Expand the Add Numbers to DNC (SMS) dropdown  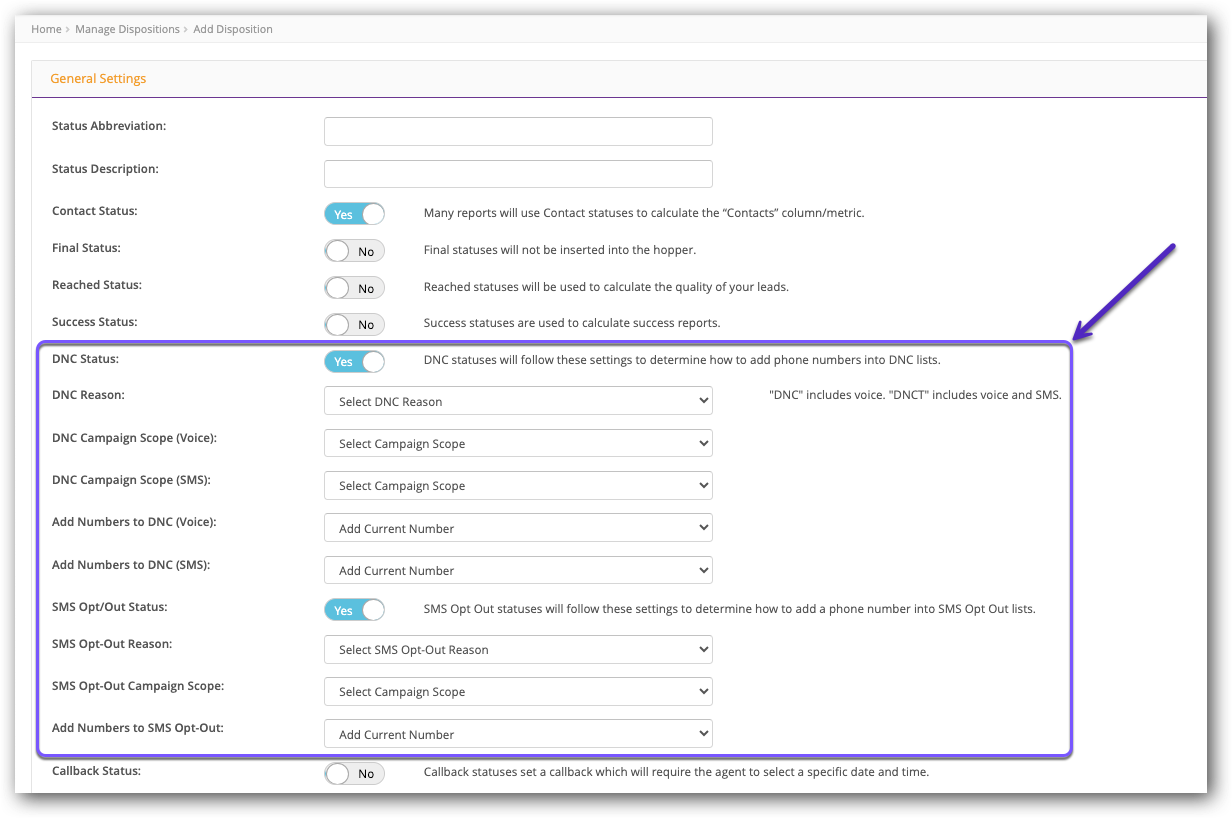[x=518, y=570]
